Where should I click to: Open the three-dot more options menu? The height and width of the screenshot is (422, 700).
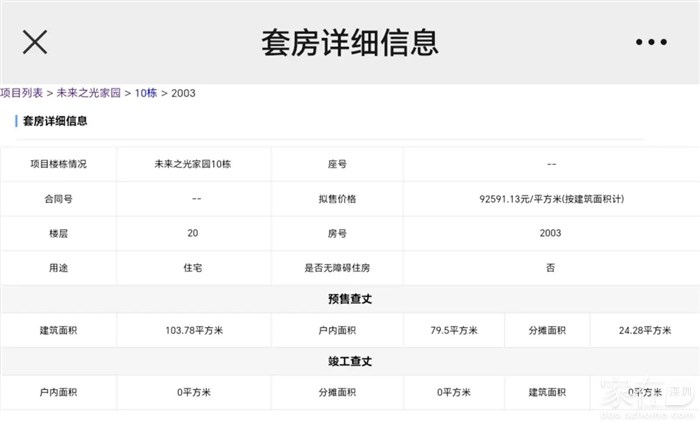click(x=651, y=42)
